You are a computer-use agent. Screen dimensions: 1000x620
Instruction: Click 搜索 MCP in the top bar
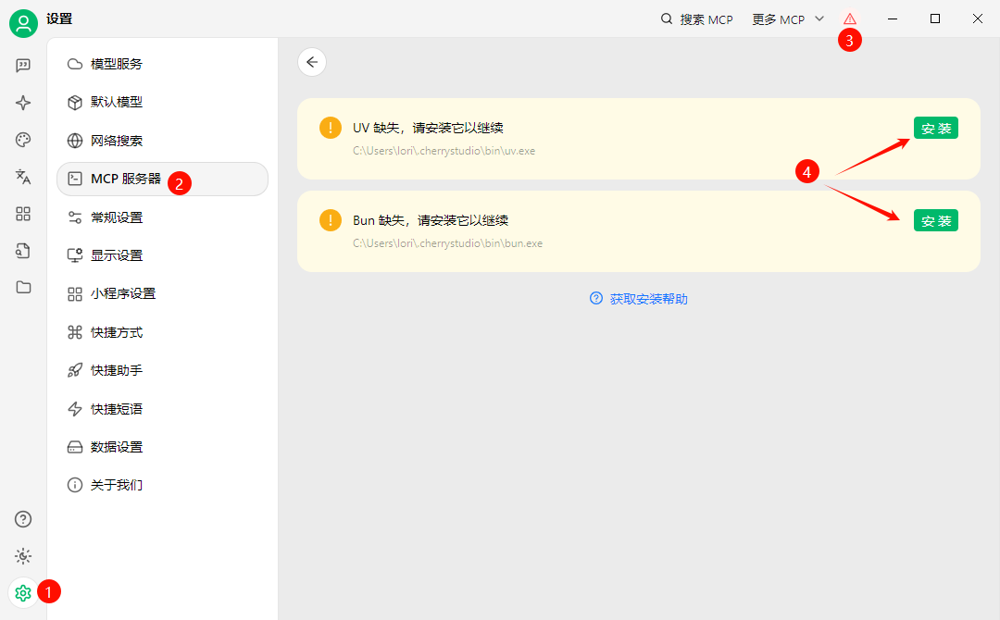click(x=697, y=19)
